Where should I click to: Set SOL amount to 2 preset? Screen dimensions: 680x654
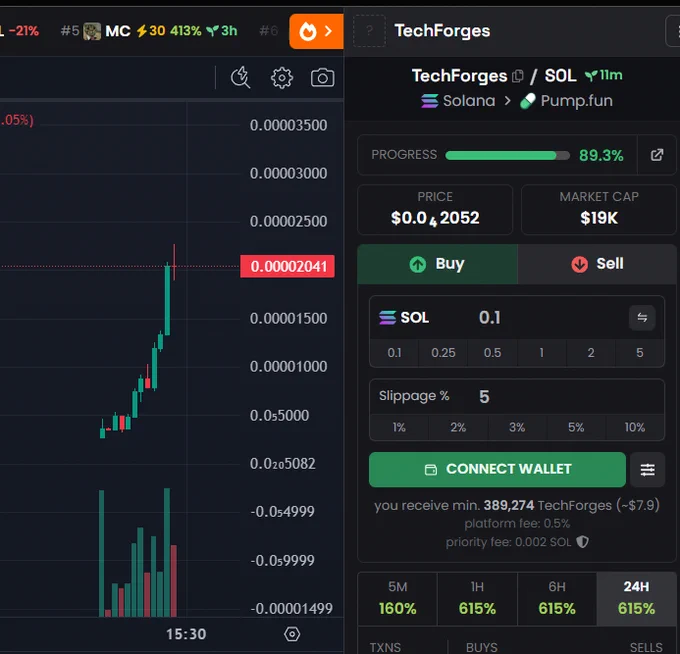pyautogui.click(x=591, y=353)
